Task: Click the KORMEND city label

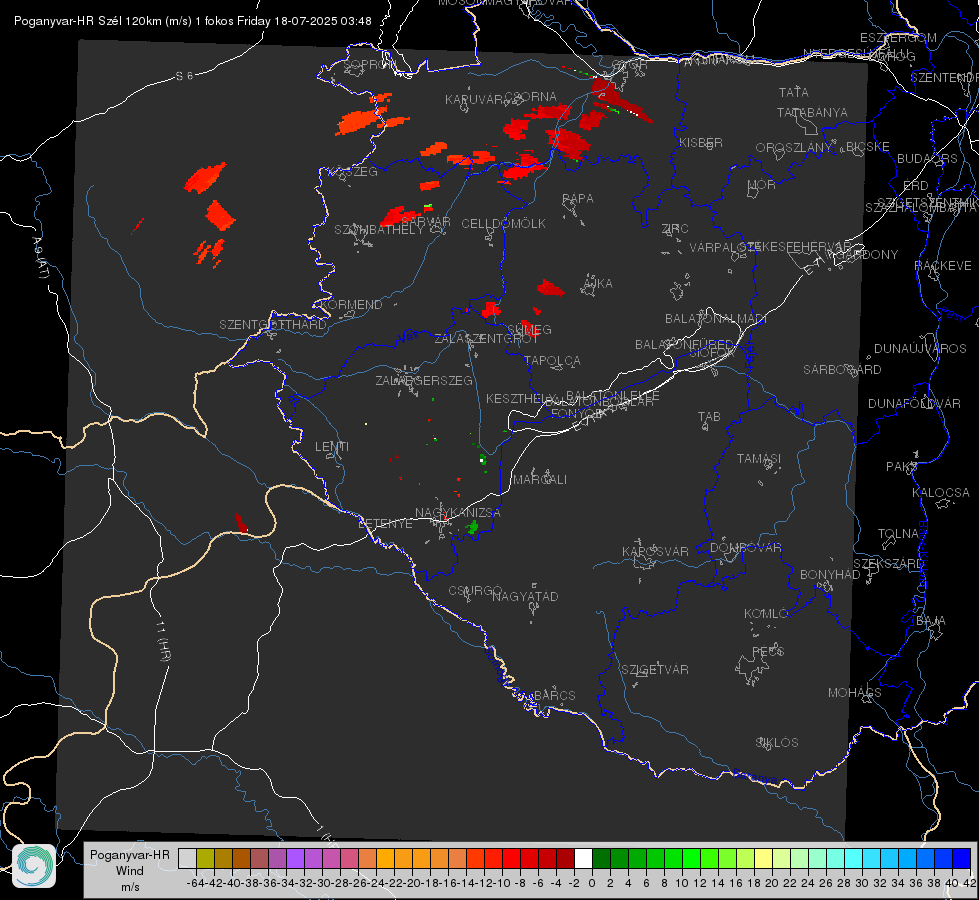Action: [x=351, y=305]
